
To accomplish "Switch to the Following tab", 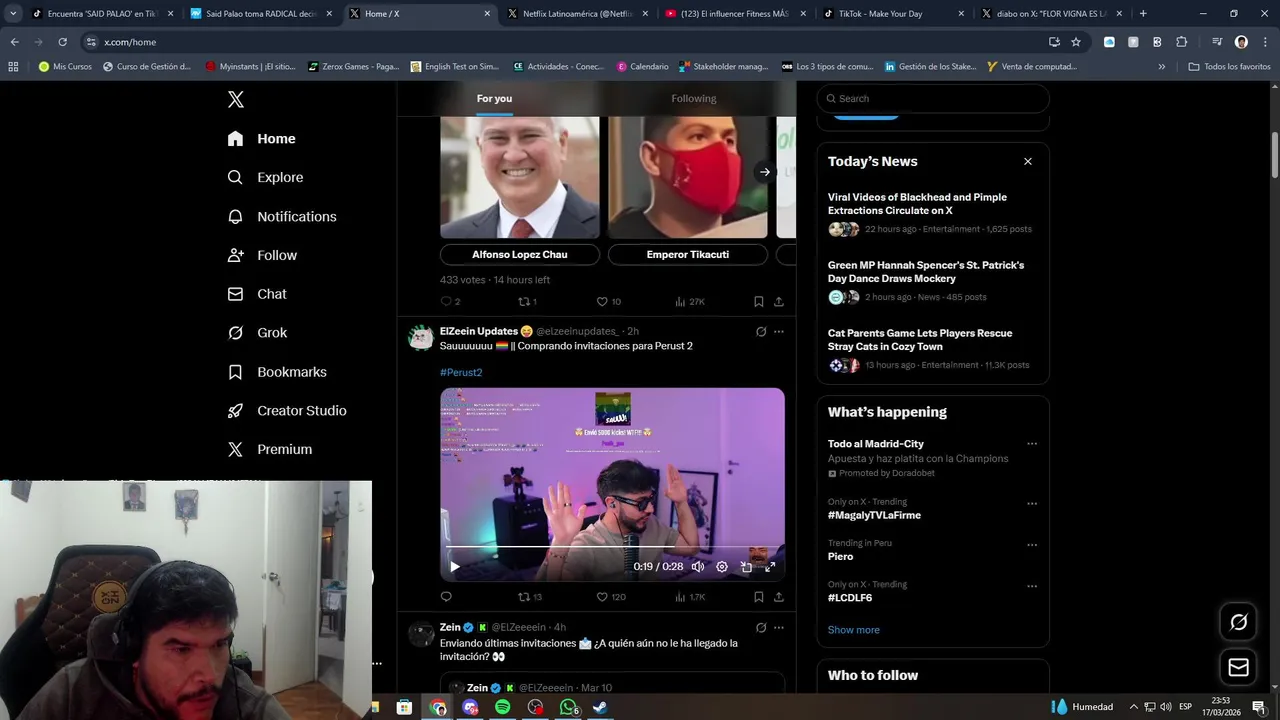I will [694, 98].
